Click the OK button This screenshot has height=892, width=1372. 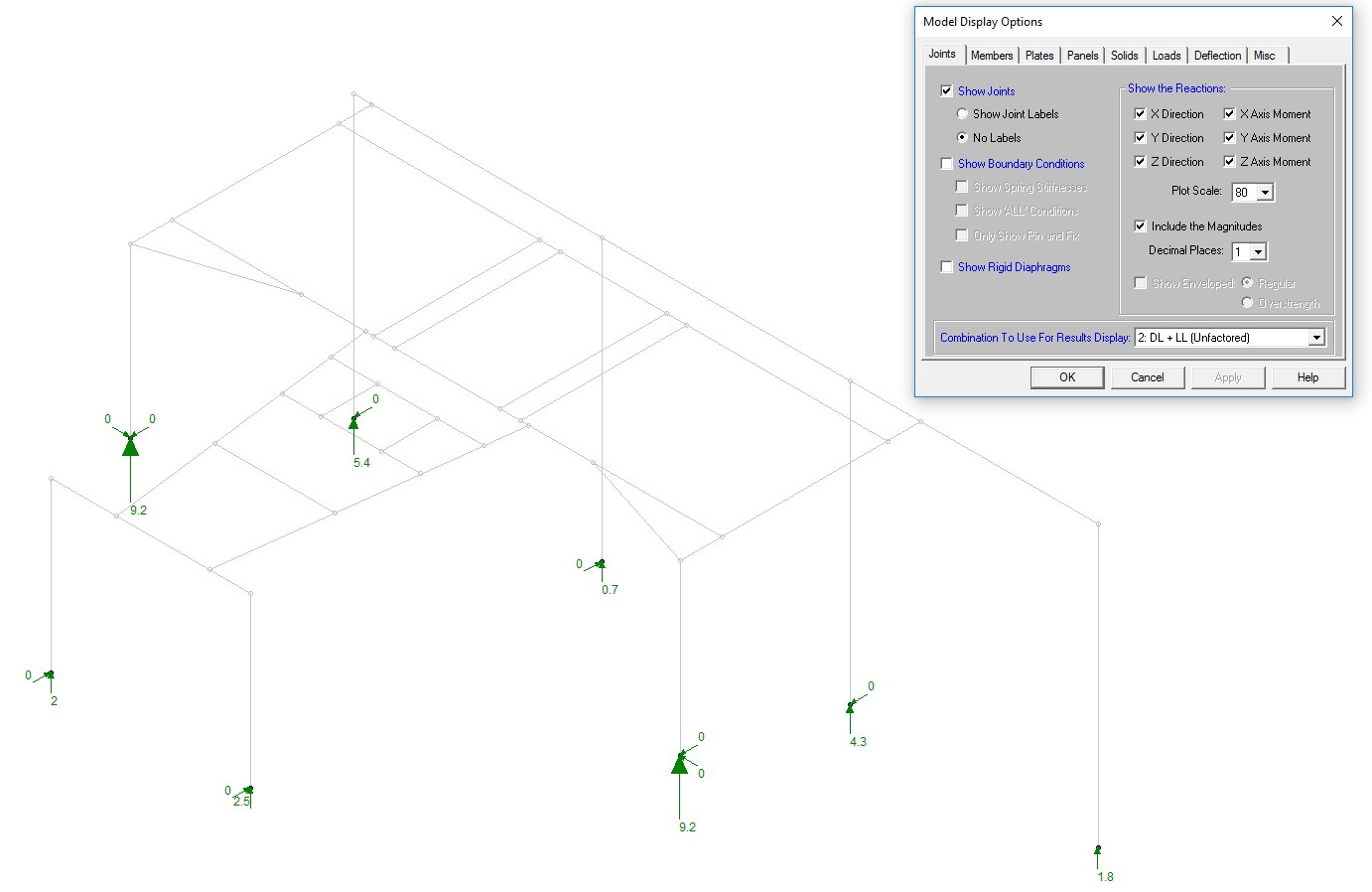1067,377
